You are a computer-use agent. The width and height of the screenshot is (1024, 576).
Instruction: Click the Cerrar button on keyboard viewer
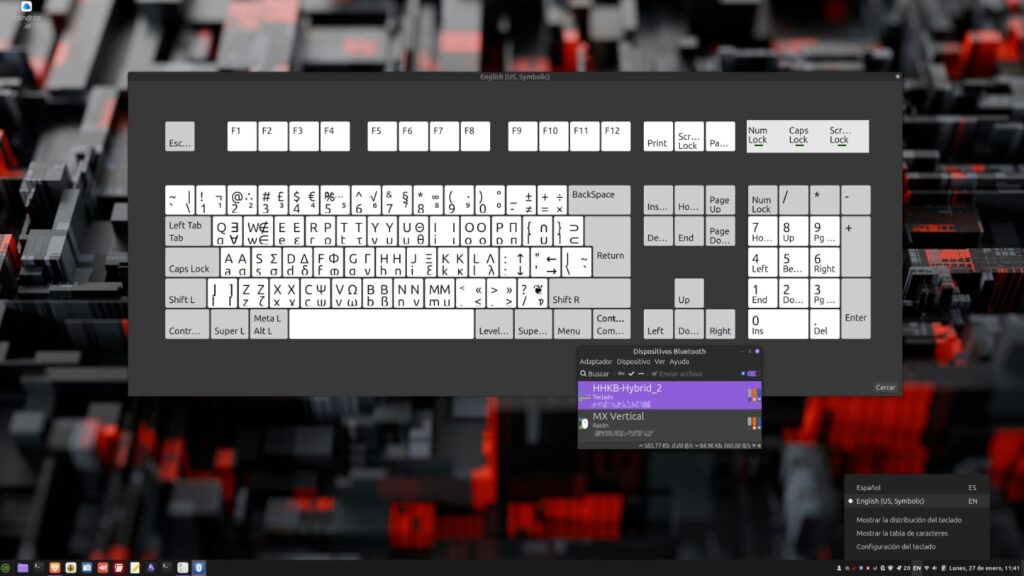pyautogui.click(x=884, y=387)
